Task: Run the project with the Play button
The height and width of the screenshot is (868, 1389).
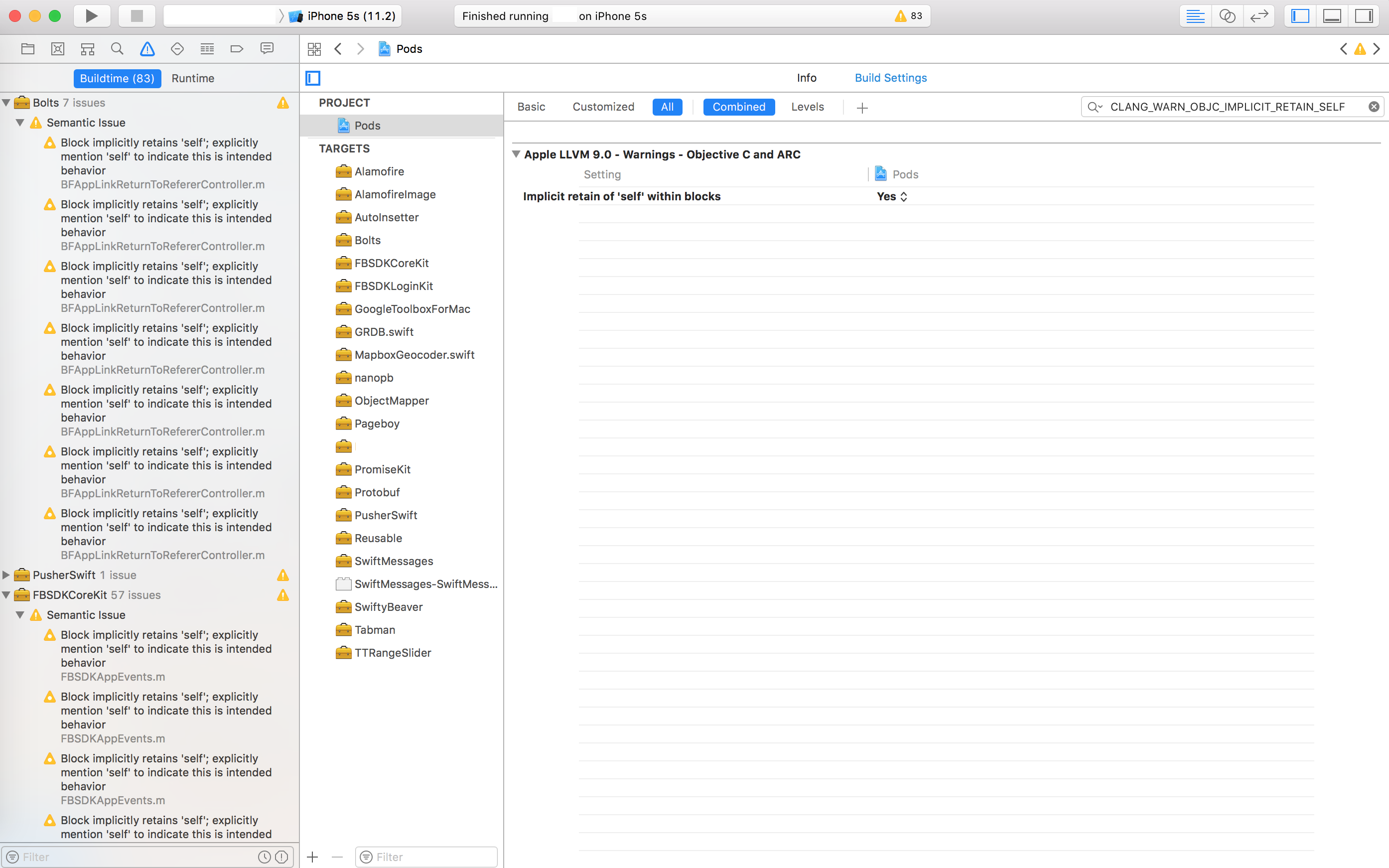Action: [92, 16]
